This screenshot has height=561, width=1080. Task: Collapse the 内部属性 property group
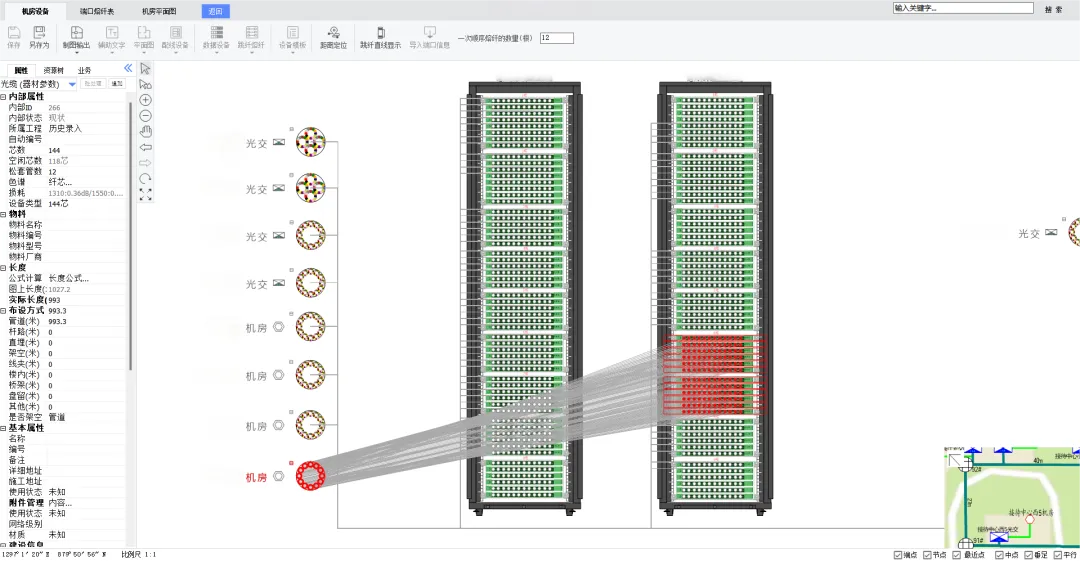(x=3, y=97)
